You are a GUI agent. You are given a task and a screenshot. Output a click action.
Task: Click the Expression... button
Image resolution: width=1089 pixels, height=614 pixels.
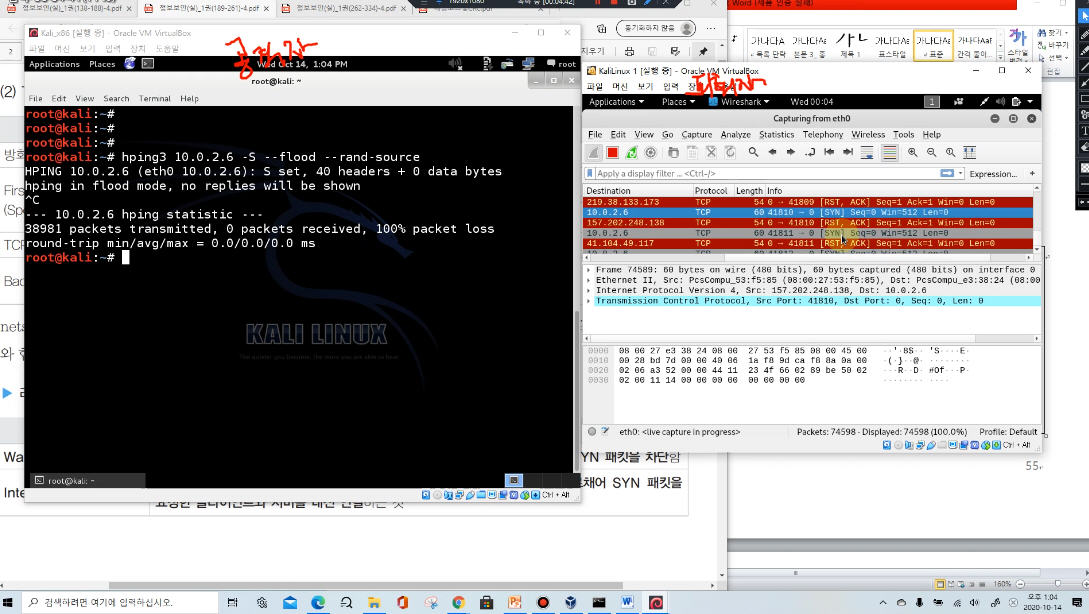[993, 174]
